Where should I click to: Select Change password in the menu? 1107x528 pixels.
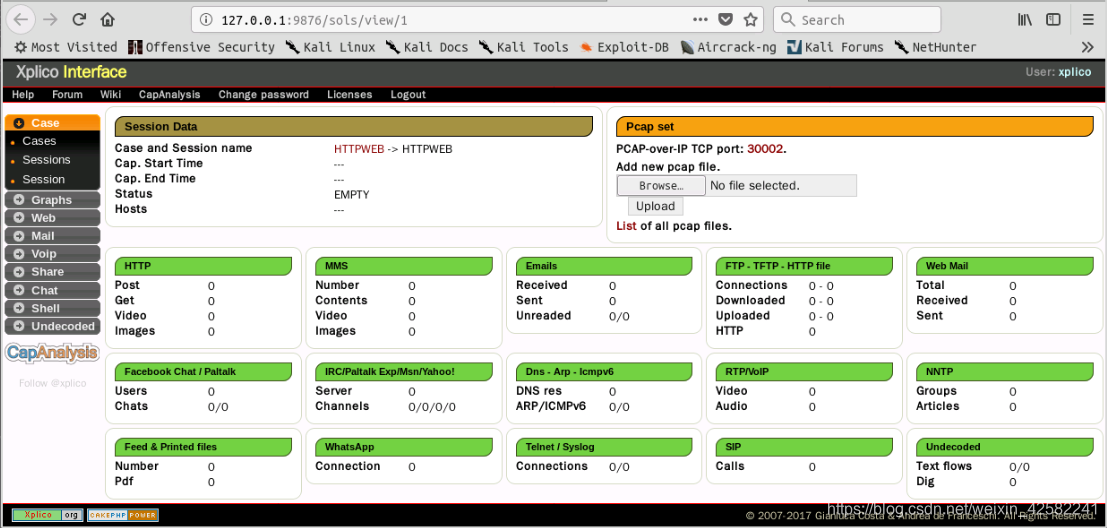click(x=263, y=95)
